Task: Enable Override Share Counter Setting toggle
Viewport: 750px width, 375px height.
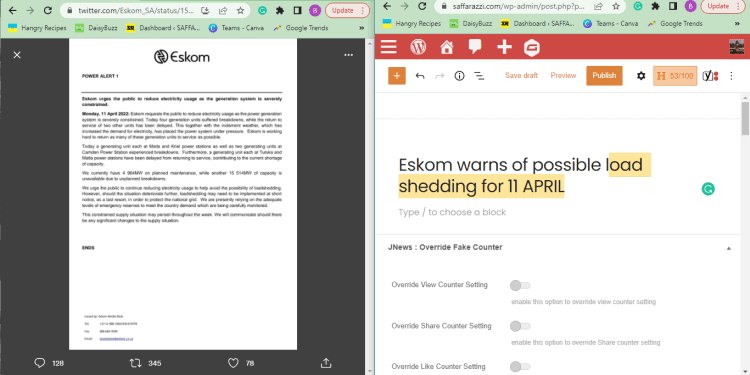Action: click(520, 326)
